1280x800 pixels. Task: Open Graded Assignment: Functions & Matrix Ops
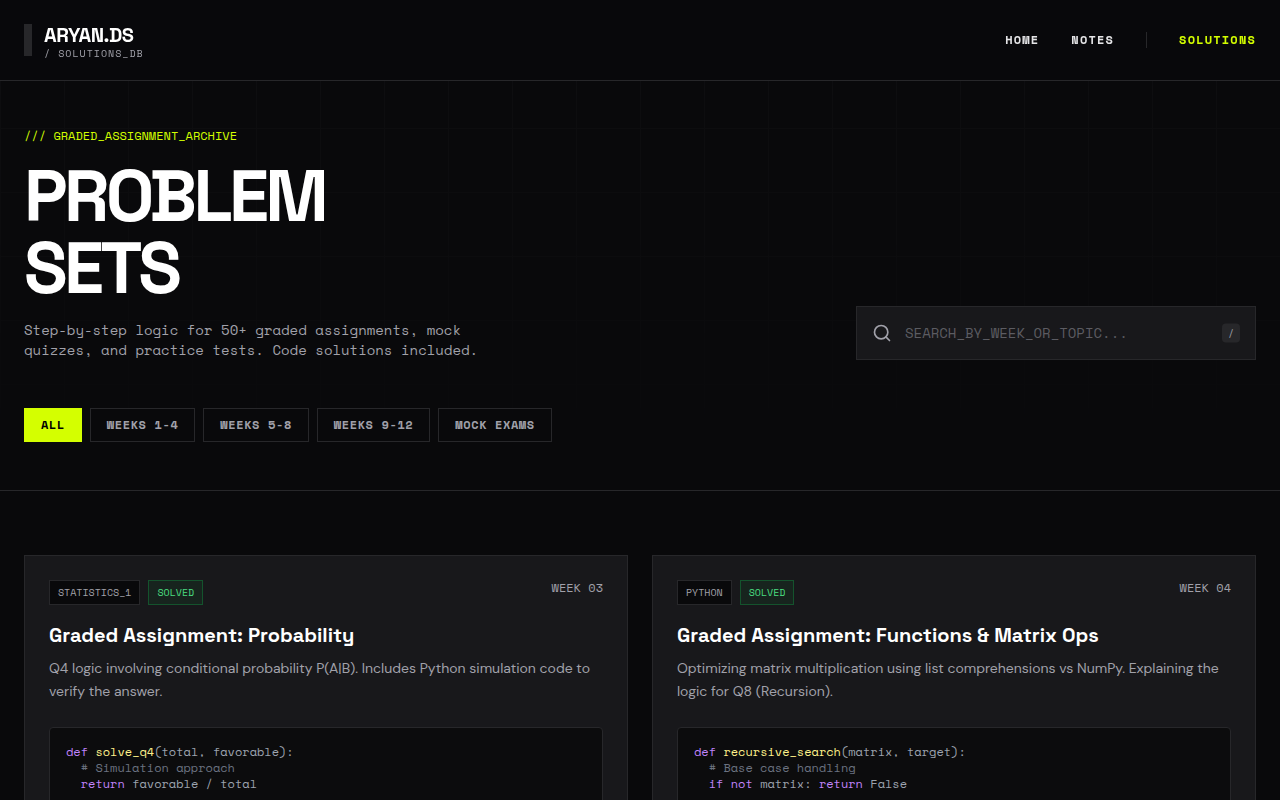(887, 635)
